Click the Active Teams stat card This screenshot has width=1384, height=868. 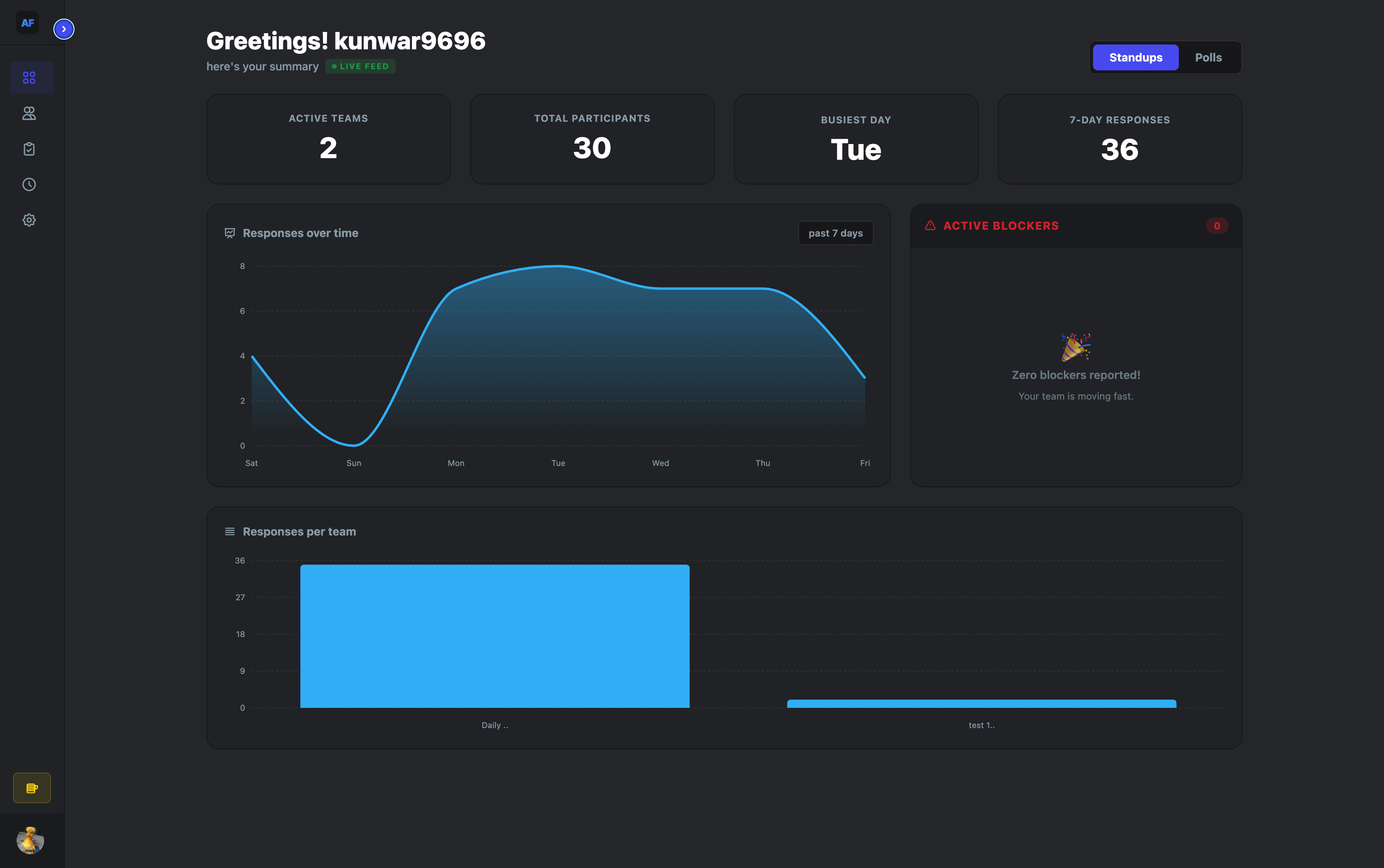pos(328,139)
